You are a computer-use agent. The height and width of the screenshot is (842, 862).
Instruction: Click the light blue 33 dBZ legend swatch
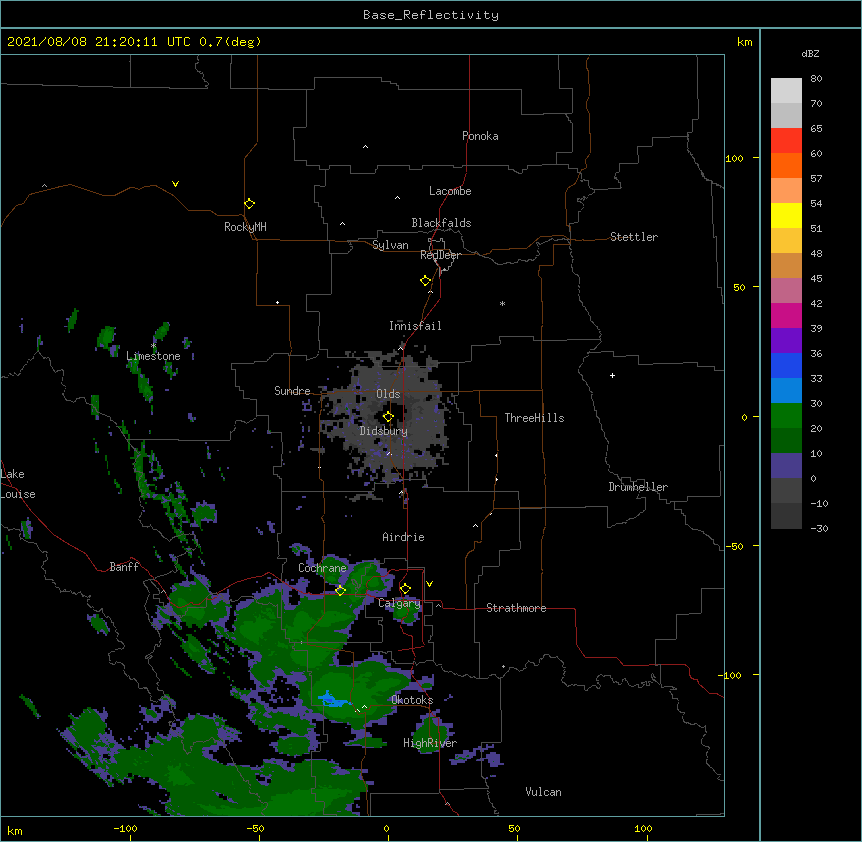(x=786, y=391)
